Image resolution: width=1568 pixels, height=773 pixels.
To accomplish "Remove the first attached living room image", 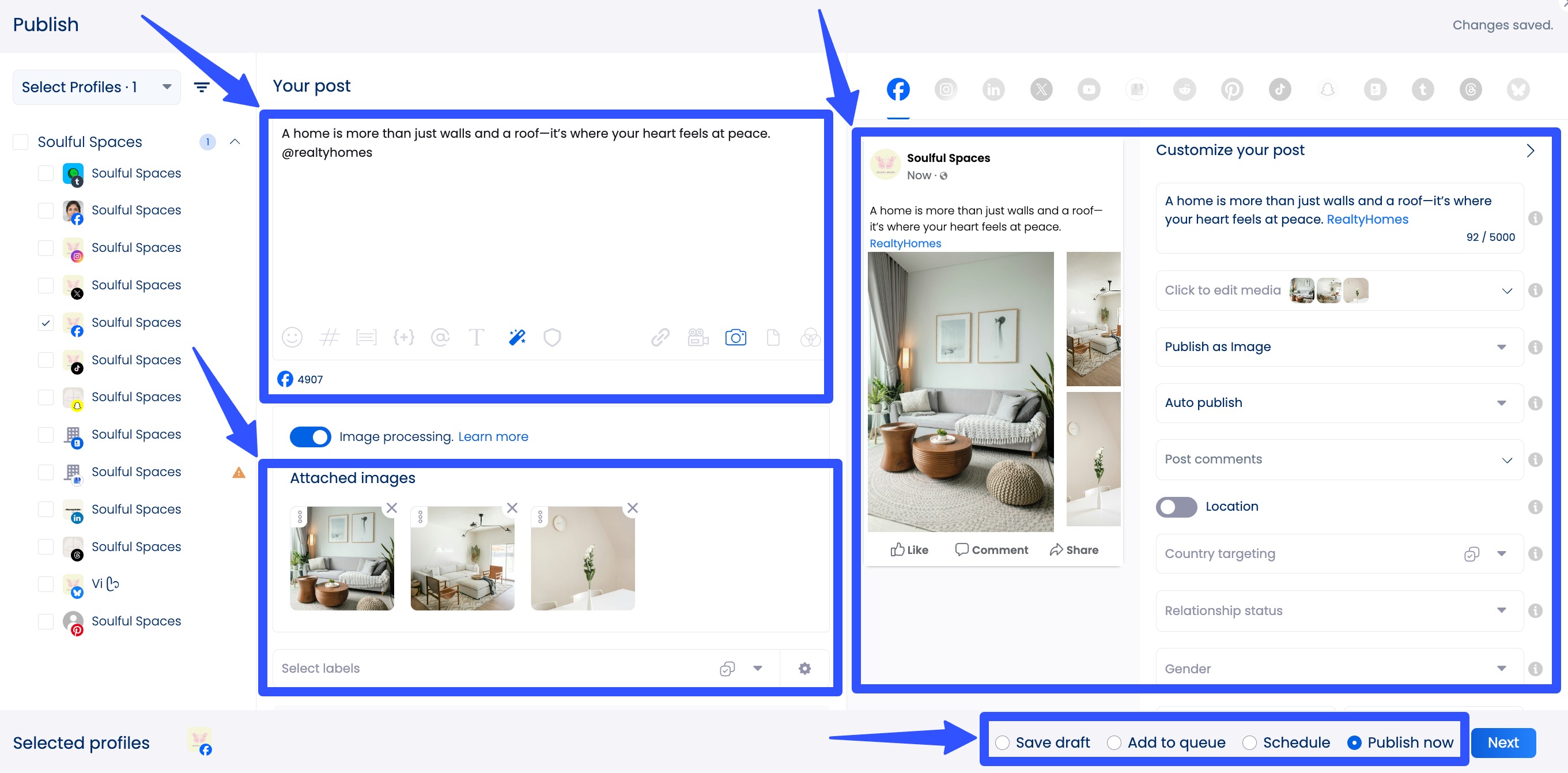I will tap(392, 508).
